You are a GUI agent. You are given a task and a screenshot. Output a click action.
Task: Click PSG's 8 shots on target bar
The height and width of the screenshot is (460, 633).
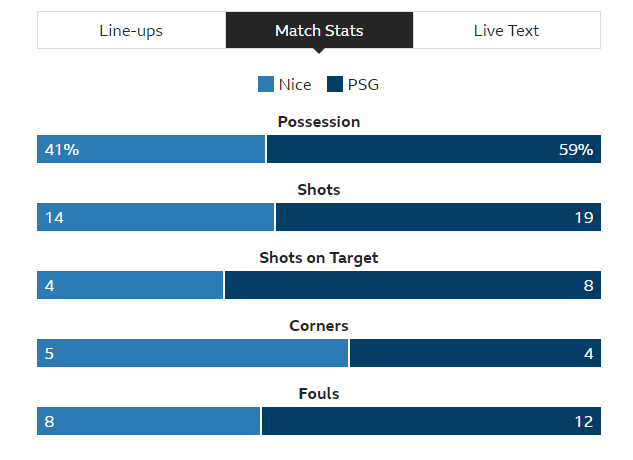coord(413,285)
